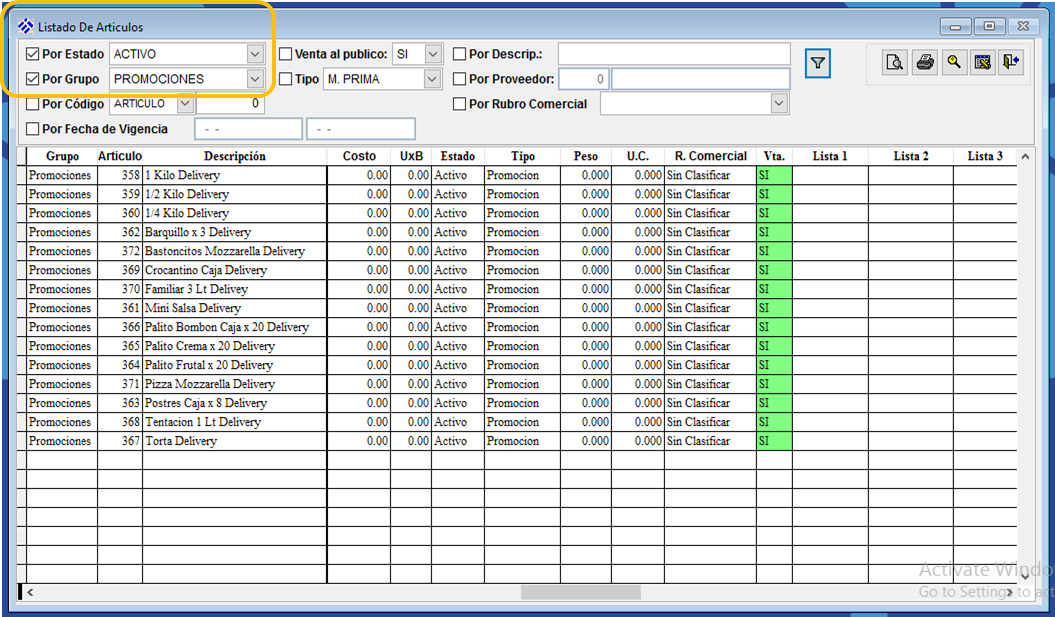Image resolution: width=1055 pixels, height=617 pixels.
Task: Select the Pizza Mozzarella Delivery row
Action: 209,384
